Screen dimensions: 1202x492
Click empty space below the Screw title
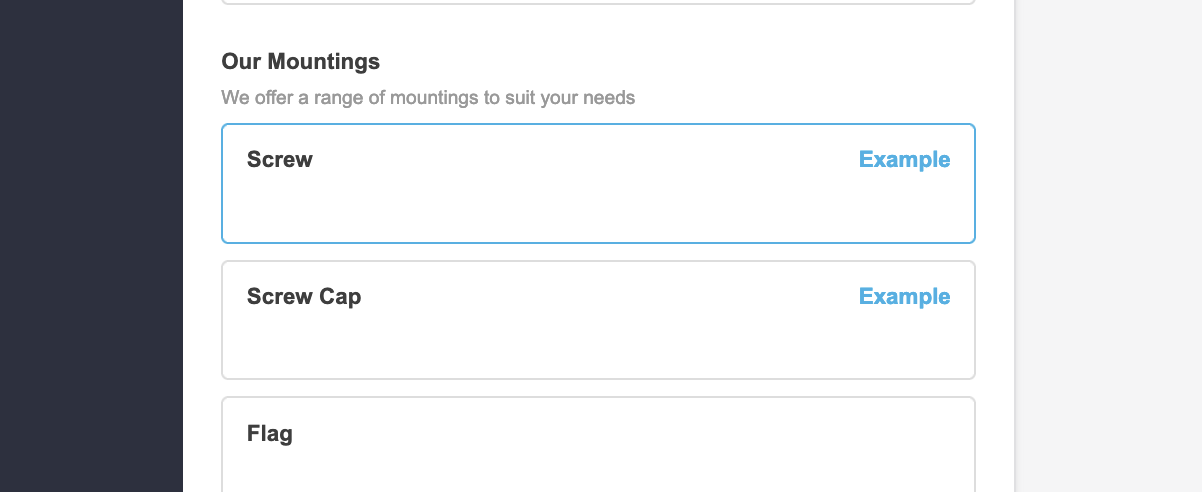coord(500,210)
